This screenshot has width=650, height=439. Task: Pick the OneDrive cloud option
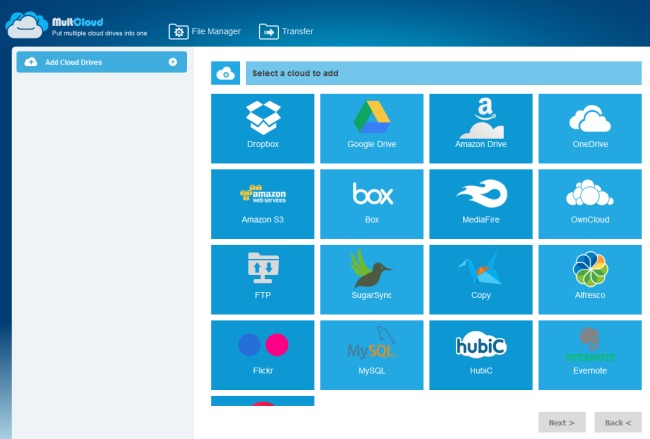pyautogui.click(x=590, y=129)
